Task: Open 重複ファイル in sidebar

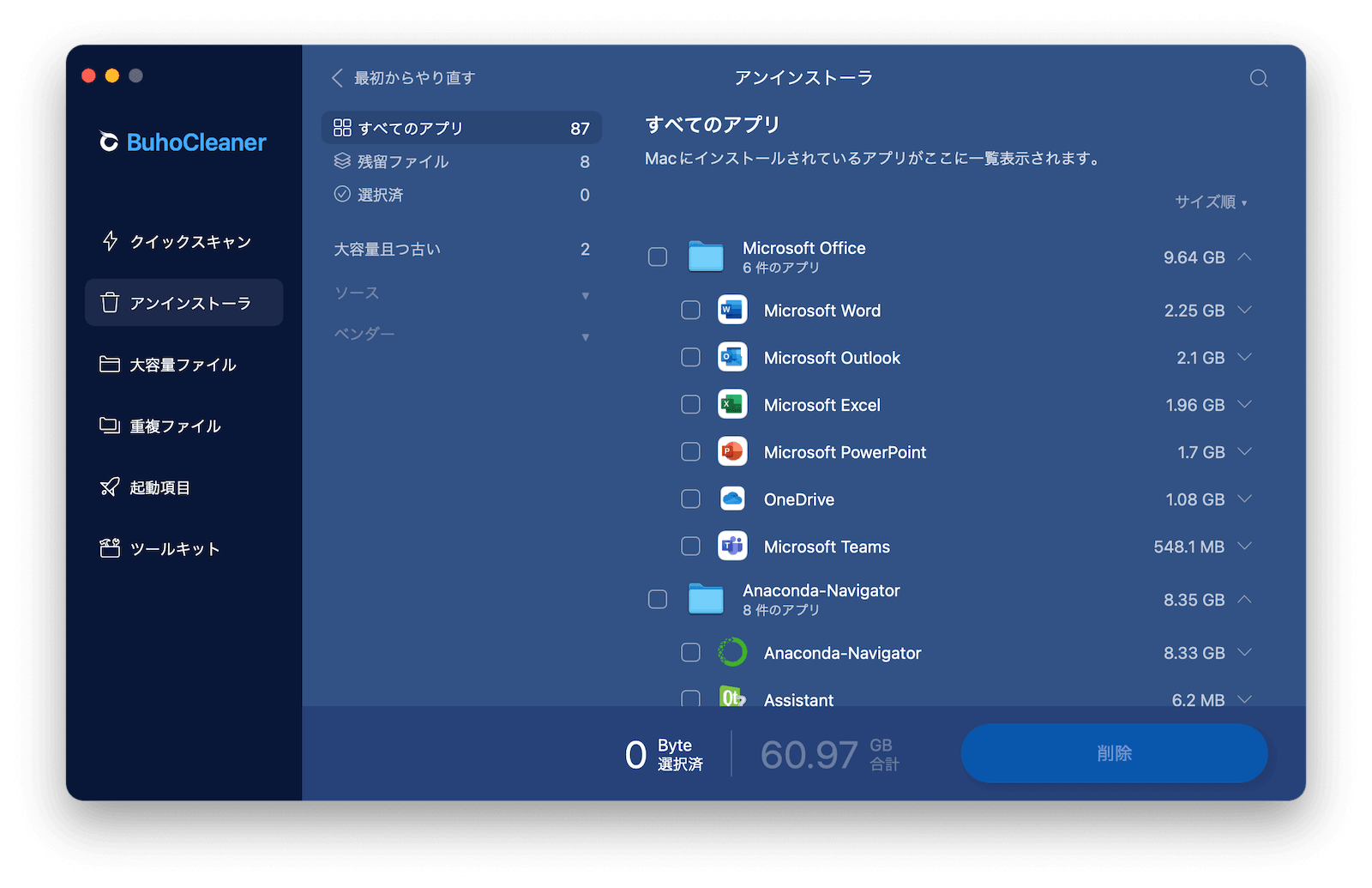Action: (184, 426)
